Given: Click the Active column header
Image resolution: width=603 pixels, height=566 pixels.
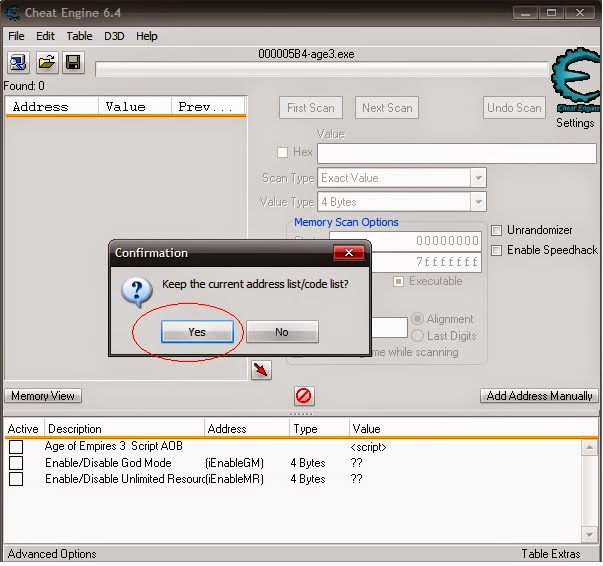Looking at the screenshot, I should 23,429.
